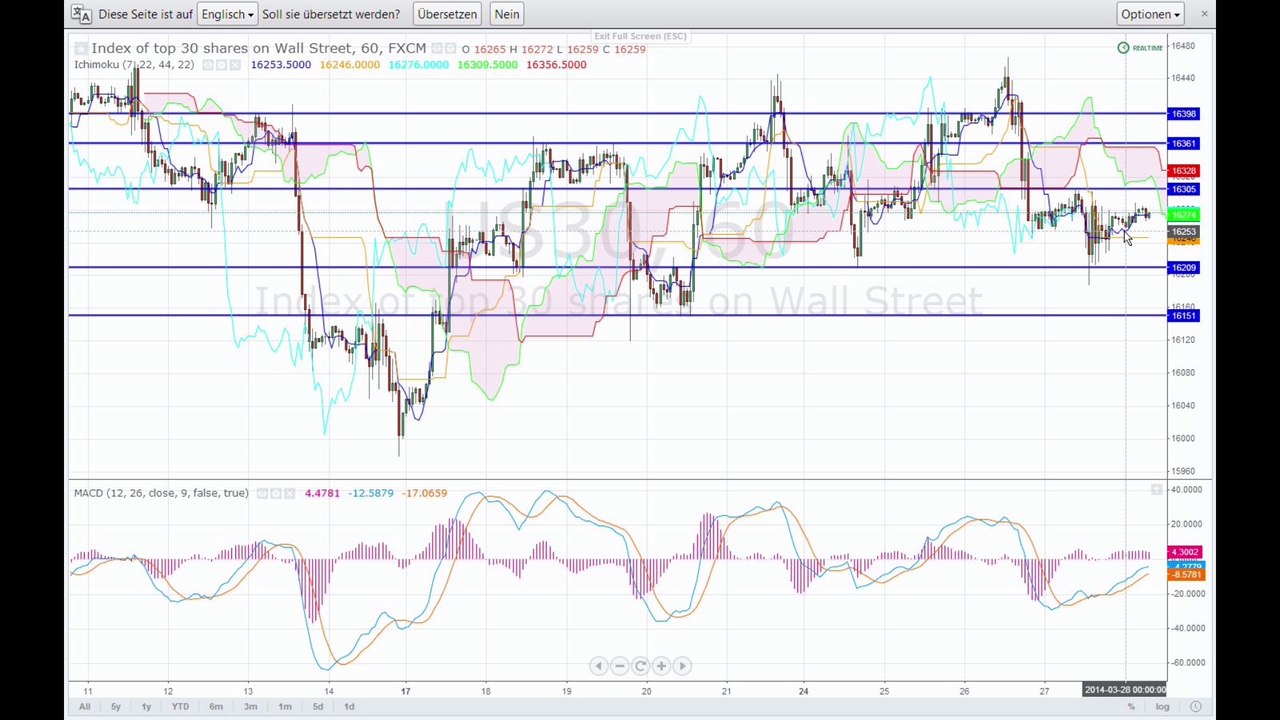Open Ichimoku indicator settings gear
The width and height of the screenshot is (1280, 720).
222,65
